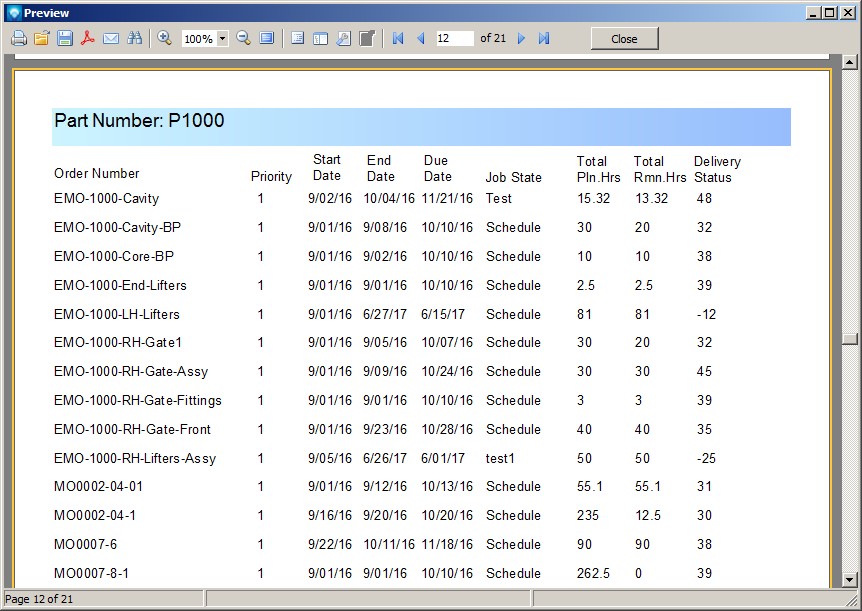Export the report to PDF
The image size is (862, 611).
coord(88,38)
